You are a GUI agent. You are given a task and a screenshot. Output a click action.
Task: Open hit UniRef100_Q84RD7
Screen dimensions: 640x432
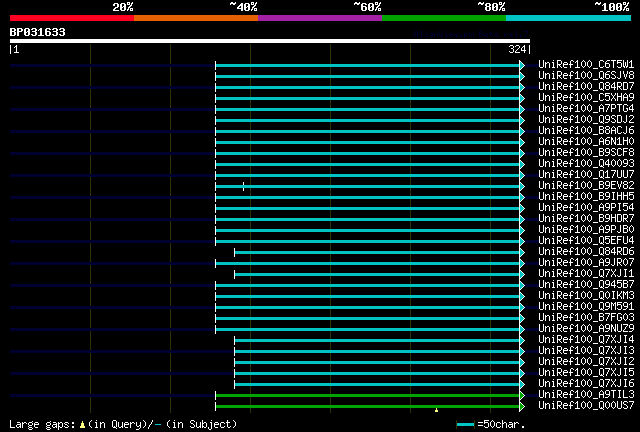586,86
